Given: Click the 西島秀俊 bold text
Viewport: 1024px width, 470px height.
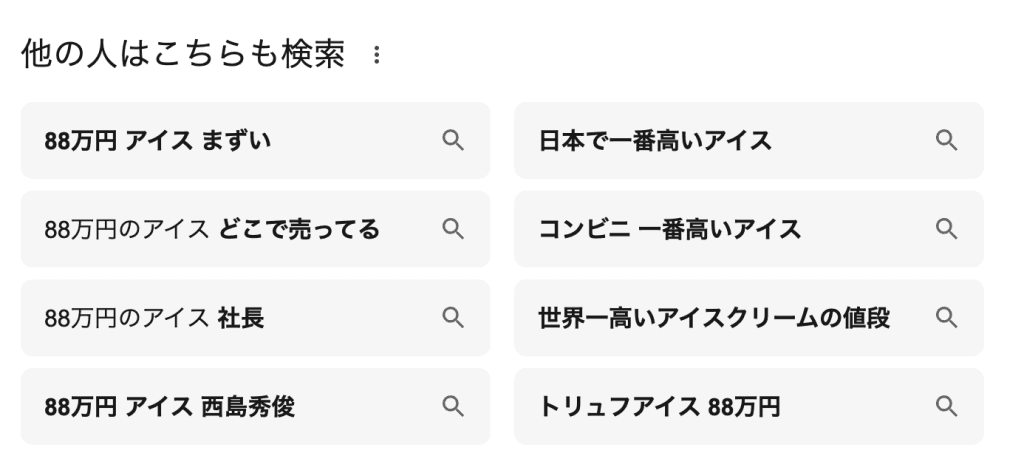Looking at the screenshot, I should coord(248,406).
